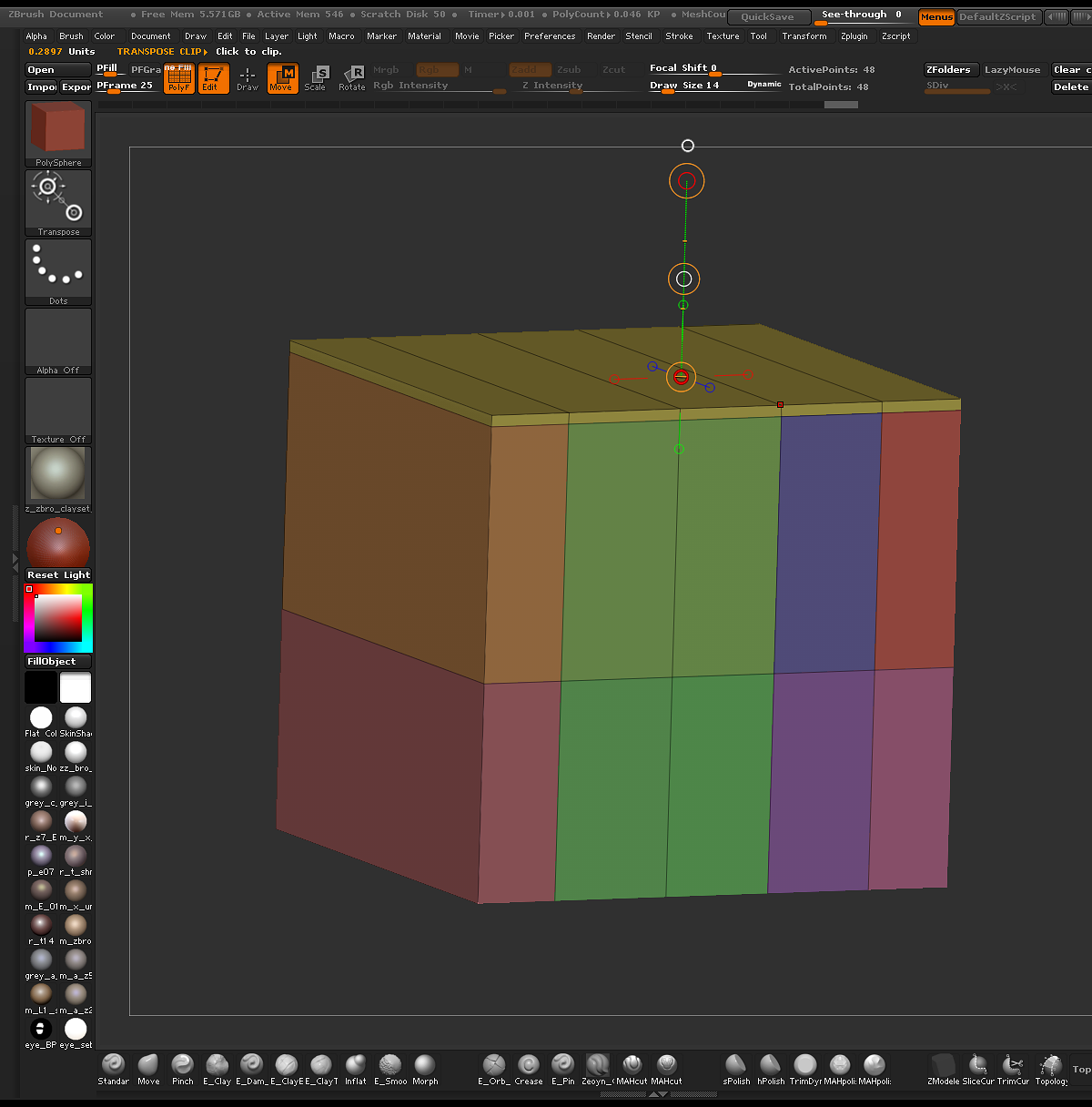This screenshot has width=1092, height=1107.
Task: Select the Crease brush
Action: point(529,1070)
